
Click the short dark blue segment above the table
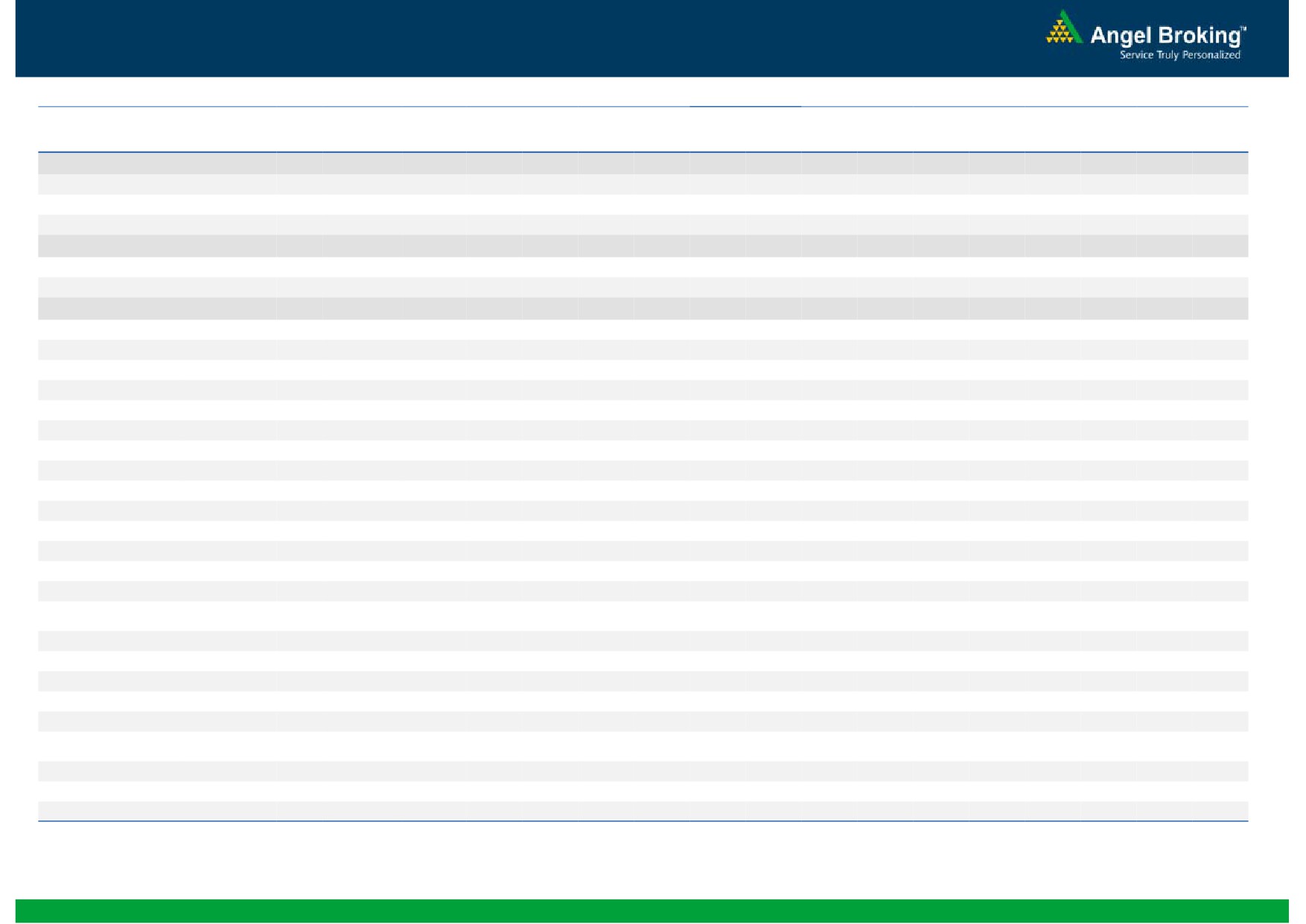745,106
